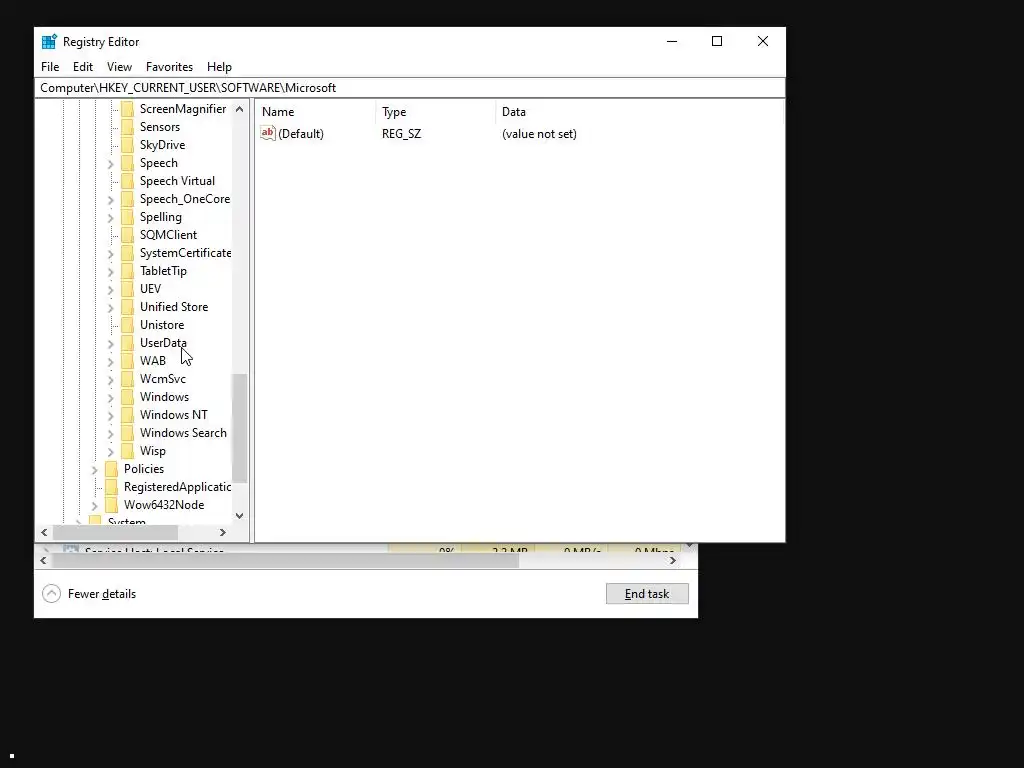This screenshot has width=1024, height=768.
Task: Open the File menu
Action: tap(50, 67)
